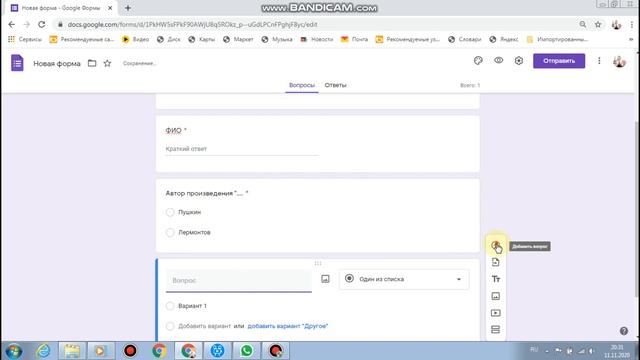
Task: Click the Добавить вариант text
Action: click(x=204, y=326)
